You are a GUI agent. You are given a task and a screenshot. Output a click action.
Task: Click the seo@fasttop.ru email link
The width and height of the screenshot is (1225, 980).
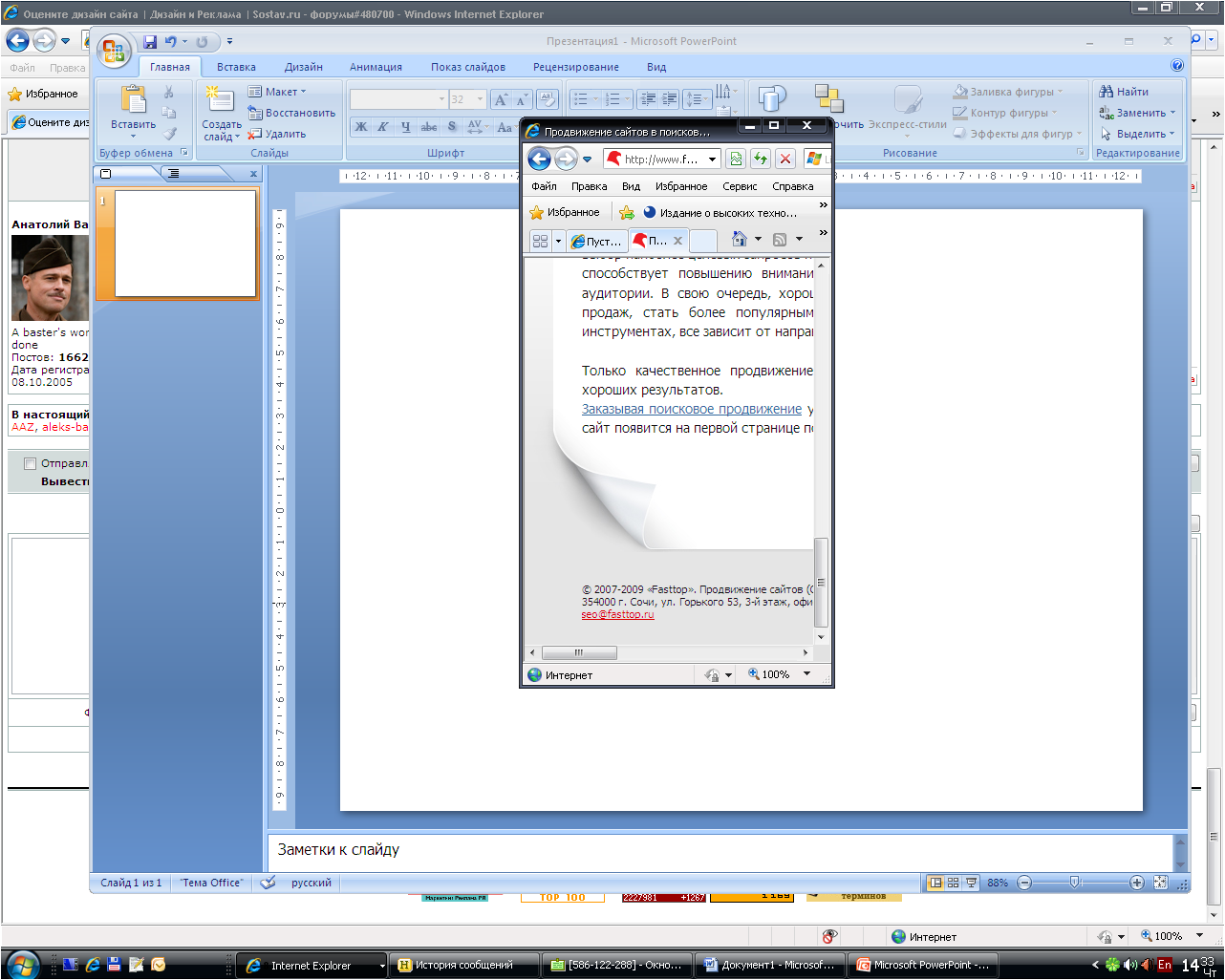617,614
